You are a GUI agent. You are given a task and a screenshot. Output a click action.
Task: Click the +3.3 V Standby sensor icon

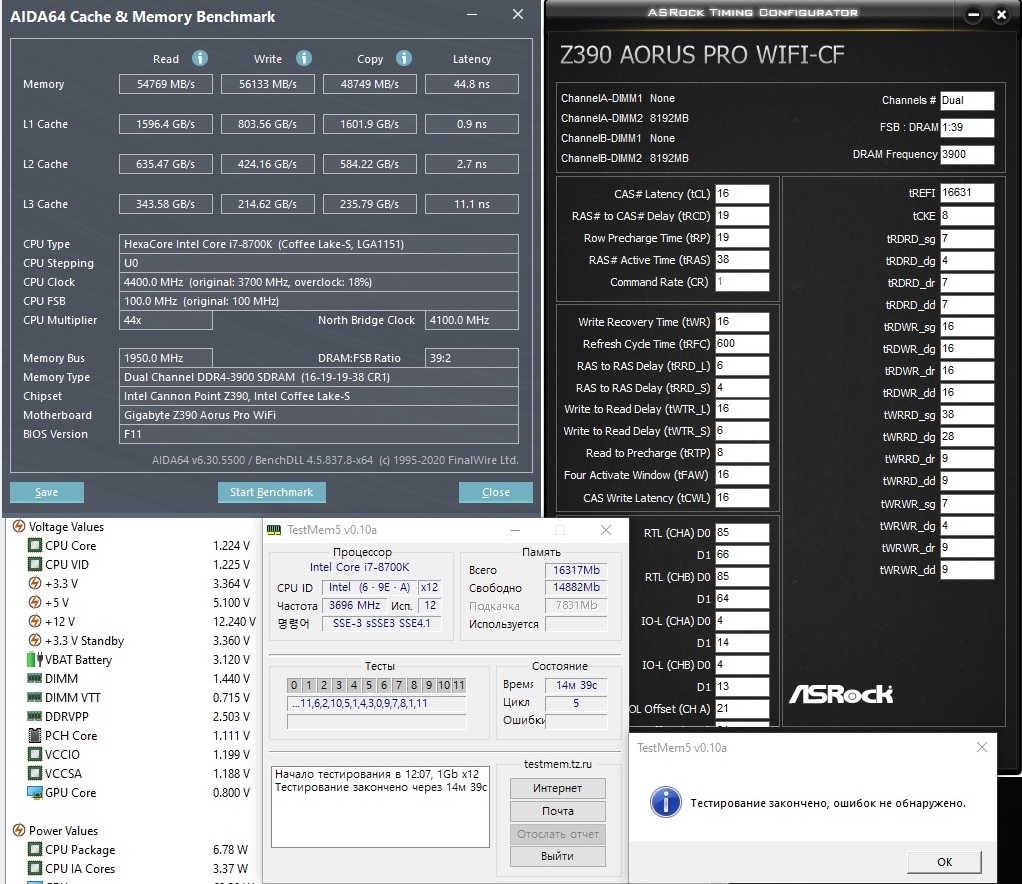click(x=35, y=640)
